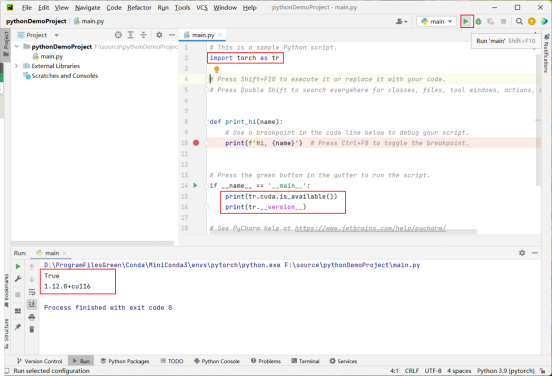This screenshot has width=552, height=377.
Task: Open the File menu
Action: point(27,7)
